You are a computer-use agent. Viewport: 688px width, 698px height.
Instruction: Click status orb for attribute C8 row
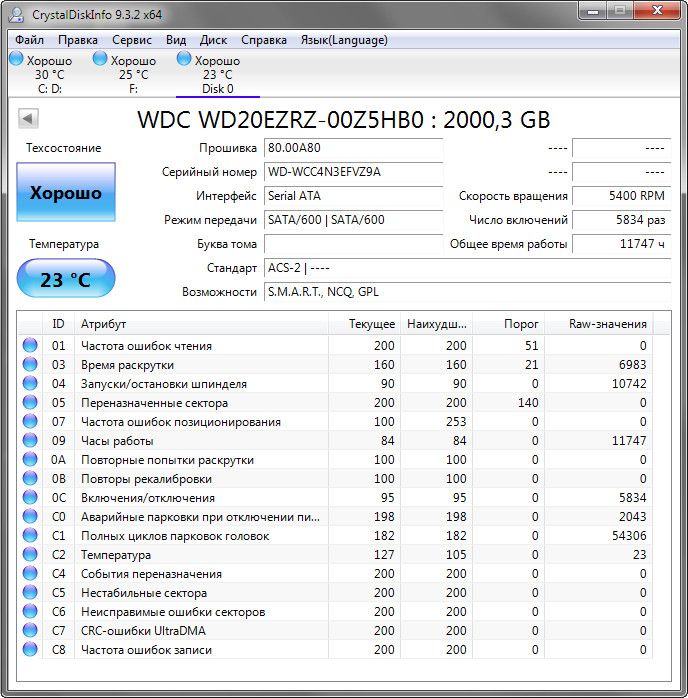(30, 649)
